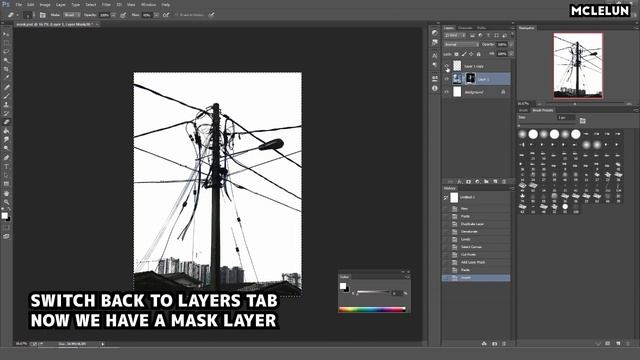
Task: Select the Pen tool
Action: pyautogui.click(x=6, y=158)
